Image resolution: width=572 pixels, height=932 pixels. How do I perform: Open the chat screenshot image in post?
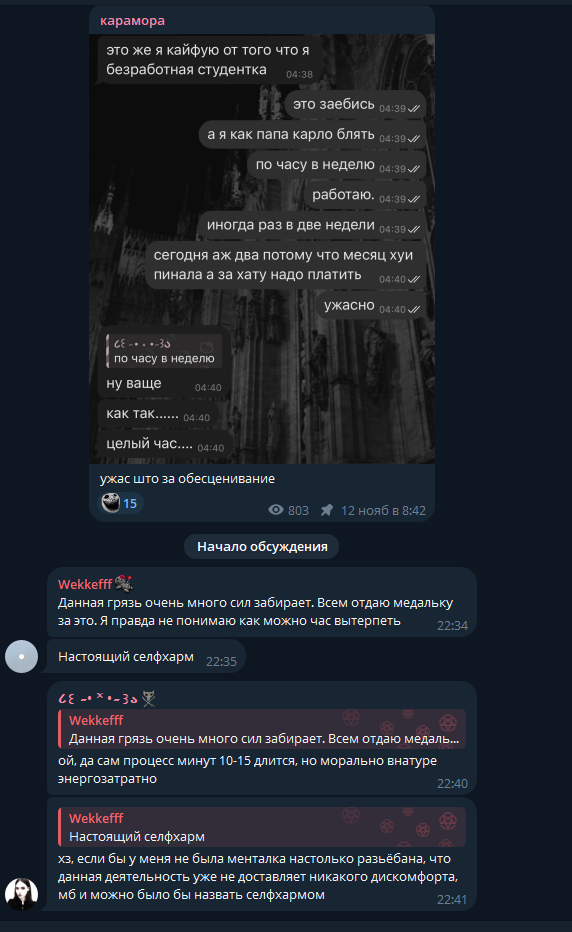(x=262, y=248)
